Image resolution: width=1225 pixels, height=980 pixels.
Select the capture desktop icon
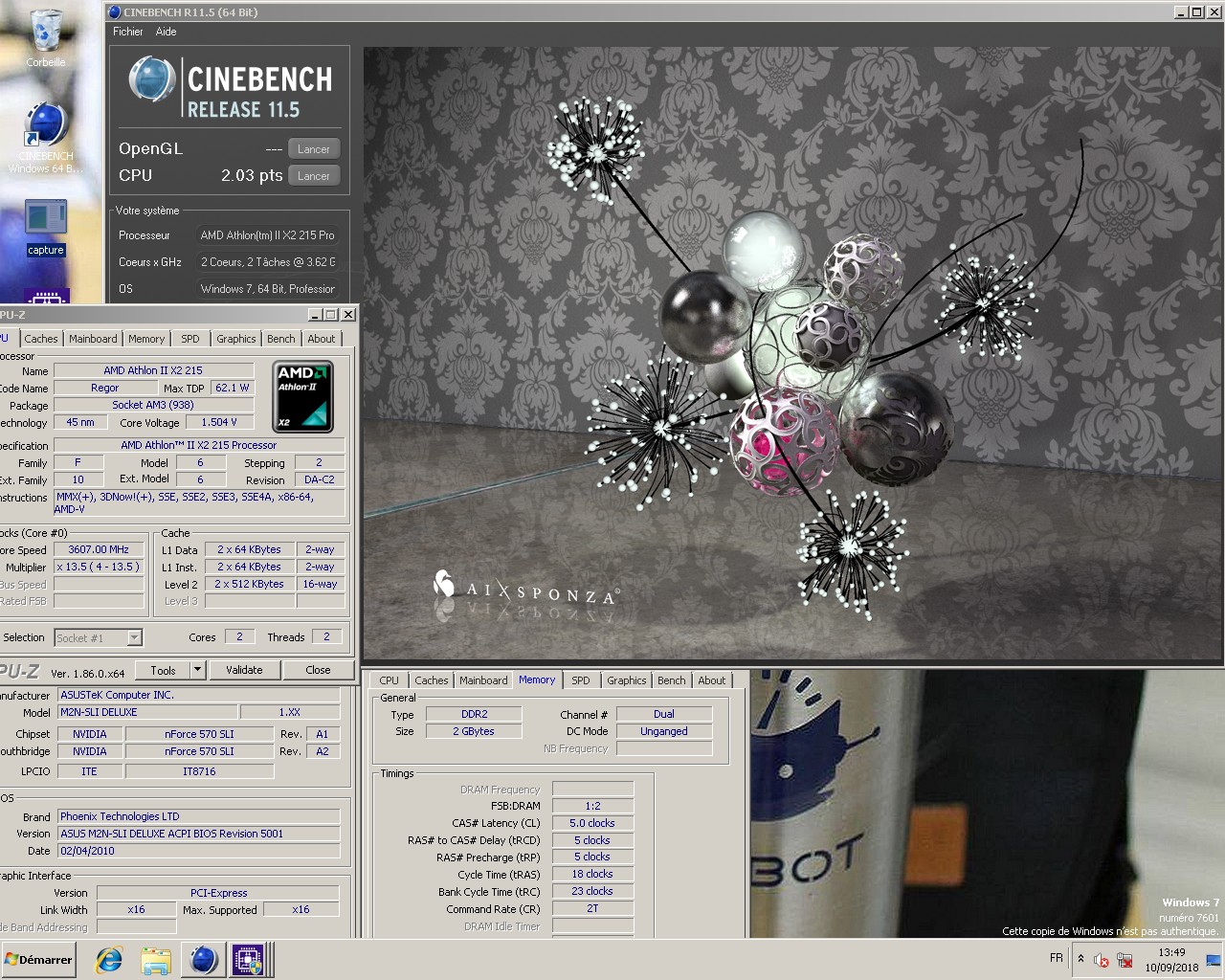pos(46,228)
